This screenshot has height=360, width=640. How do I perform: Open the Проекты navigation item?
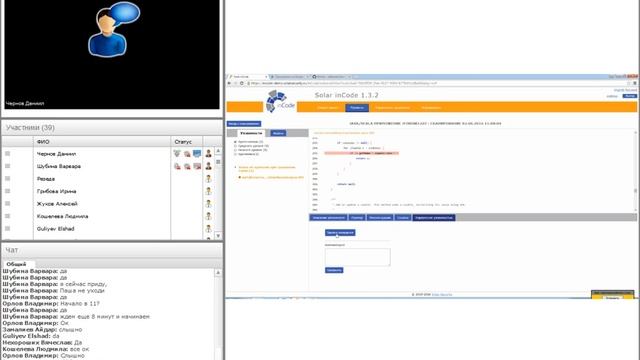click(357, 108)
